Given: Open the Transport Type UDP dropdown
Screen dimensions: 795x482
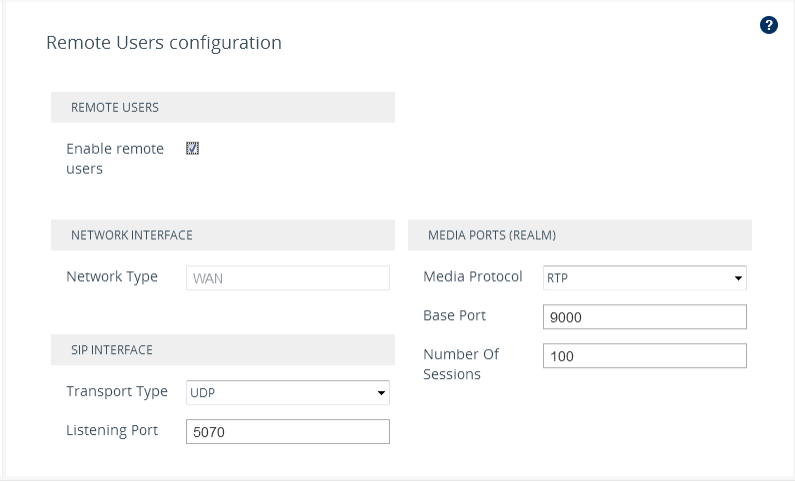Looking at the screenshot, I should (288, 393).
